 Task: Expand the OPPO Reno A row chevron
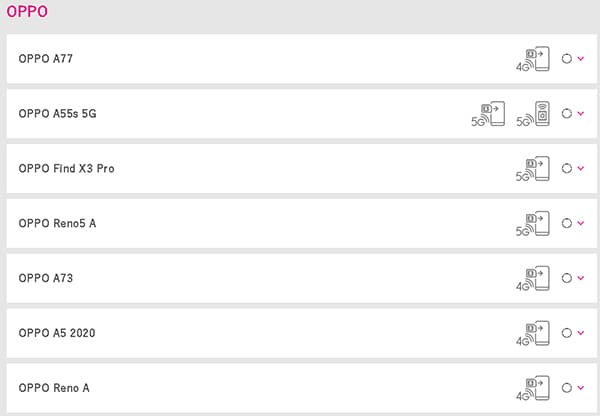580,387
